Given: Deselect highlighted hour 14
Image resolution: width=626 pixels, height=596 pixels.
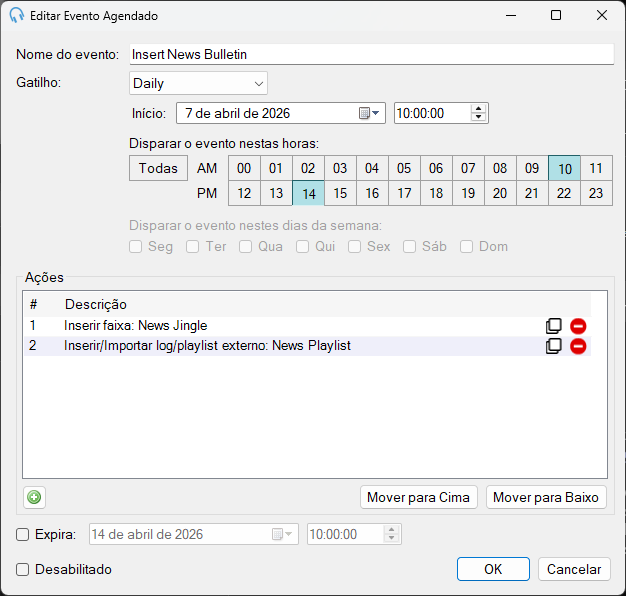Looking at the screenshot, I should point(308,193).
